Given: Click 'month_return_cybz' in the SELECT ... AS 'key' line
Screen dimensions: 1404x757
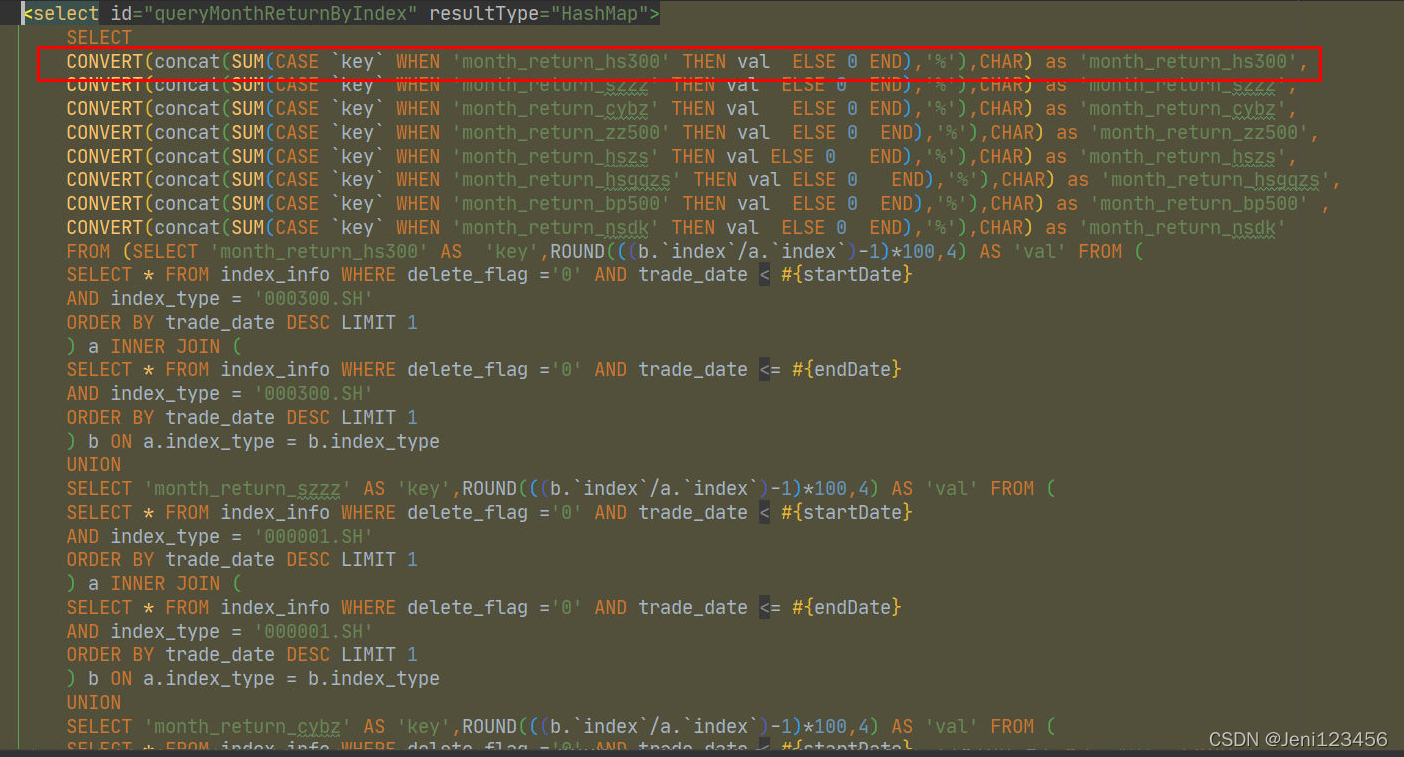Looking at the screenshot, I should click(x=247, y=727).
